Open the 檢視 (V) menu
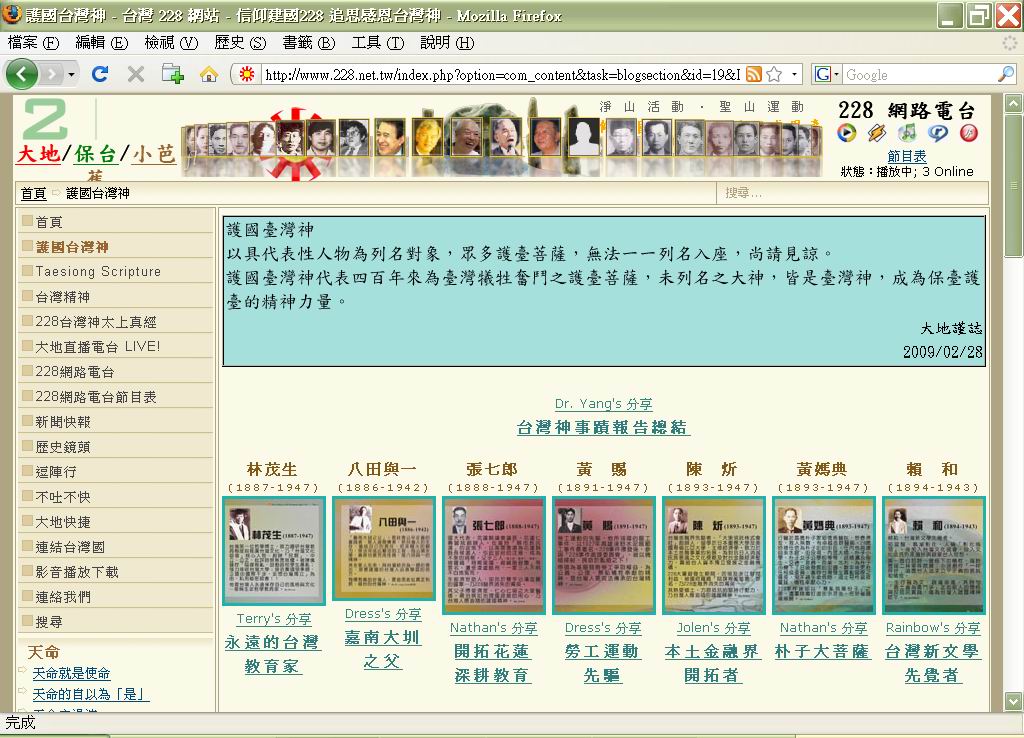This screenshot has width=1024, height=738. [171, 43]
